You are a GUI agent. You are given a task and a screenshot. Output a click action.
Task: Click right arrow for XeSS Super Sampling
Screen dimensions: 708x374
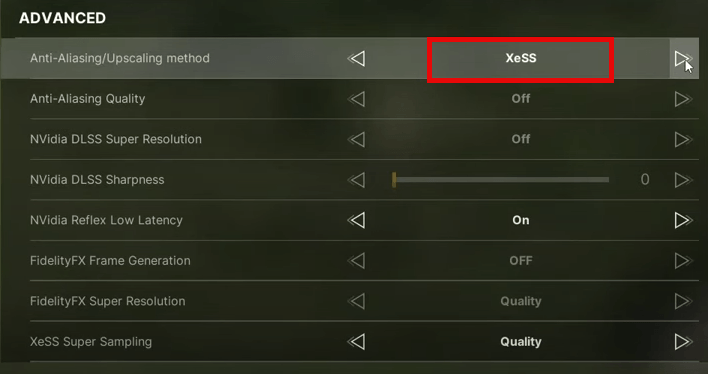click(684, 342)
